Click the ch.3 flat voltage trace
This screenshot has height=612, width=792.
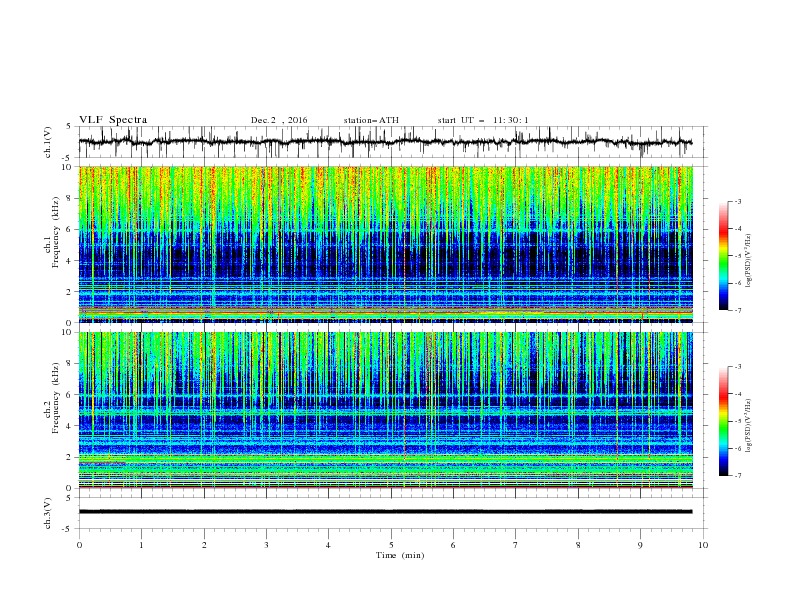point(385,512)
